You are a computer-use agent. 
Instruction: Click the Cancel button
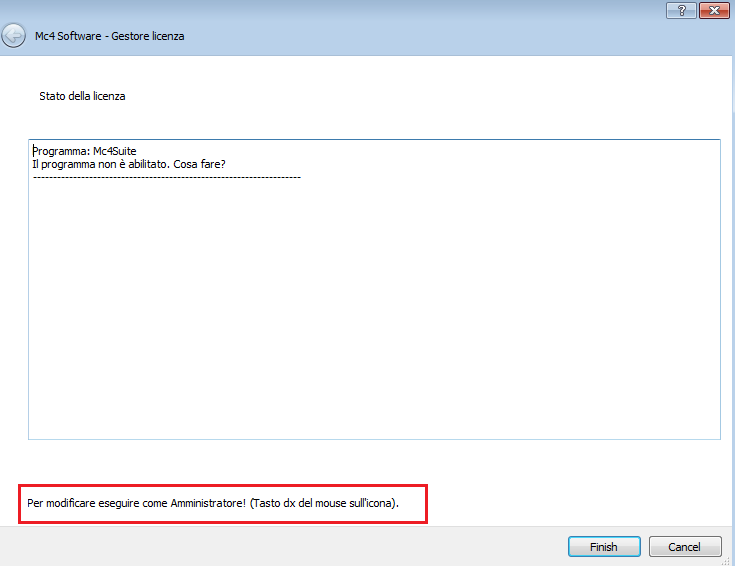[685, 547]
